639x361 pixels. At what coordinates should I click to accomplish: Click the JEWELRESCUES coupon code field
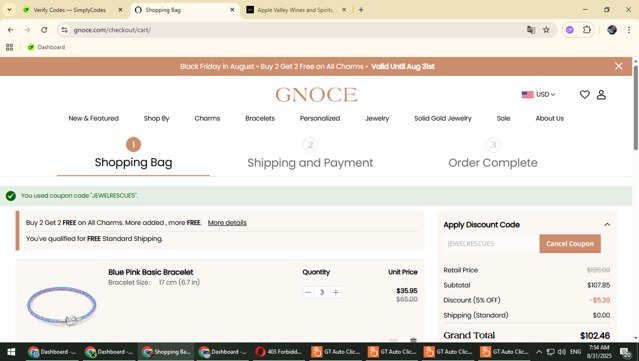click(x=491, y=244)
